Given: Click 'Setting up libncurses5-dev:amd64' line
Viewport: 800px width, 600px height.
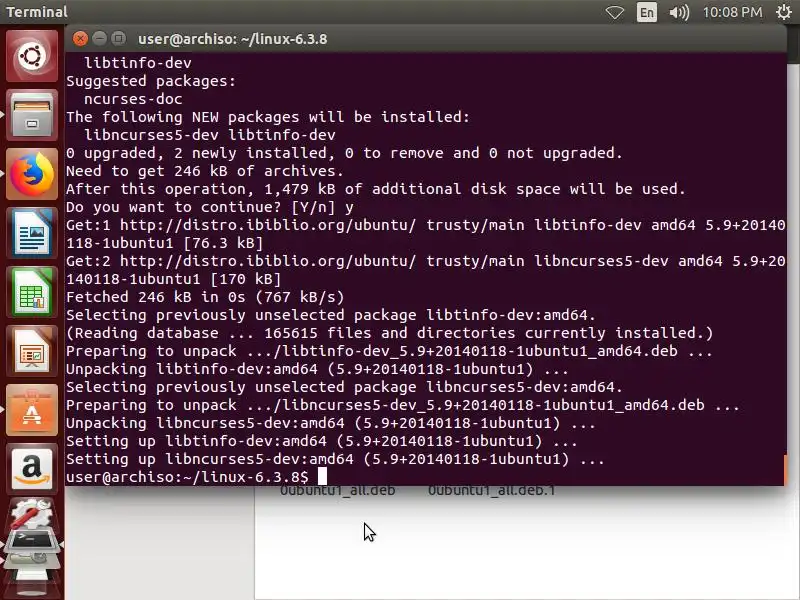Looking at the screenshot, I should click(335, 459).
